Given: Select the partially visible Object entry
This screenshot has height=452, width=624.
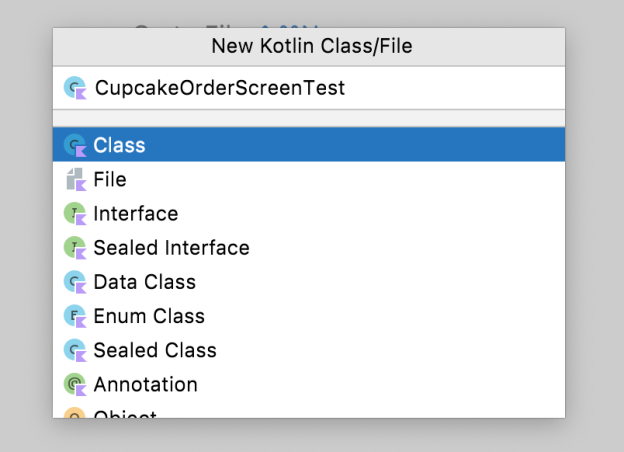Looking at the screenshot, I should [x=125, y=413].
